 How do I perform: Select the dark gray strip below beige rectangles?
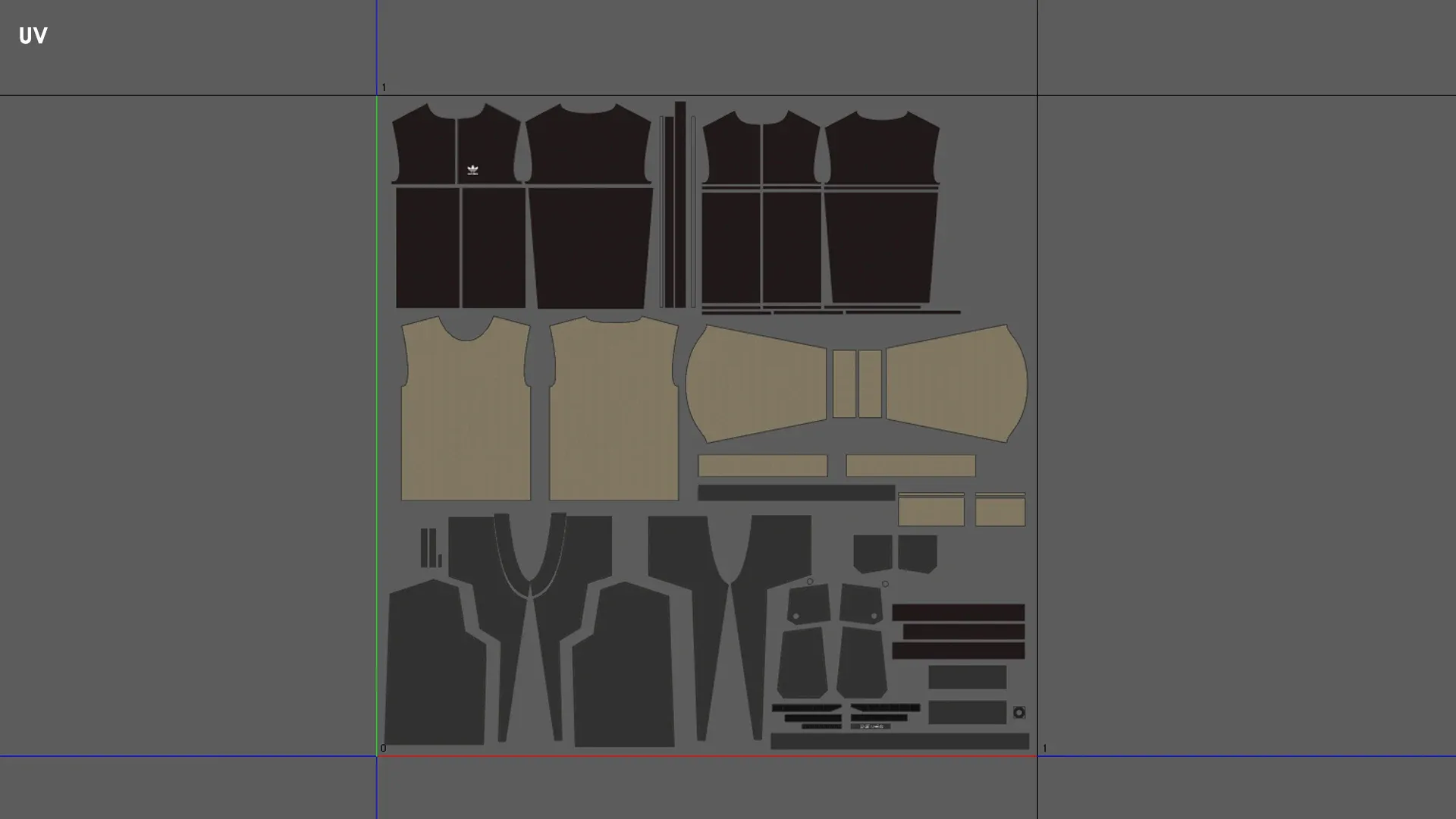796,493
